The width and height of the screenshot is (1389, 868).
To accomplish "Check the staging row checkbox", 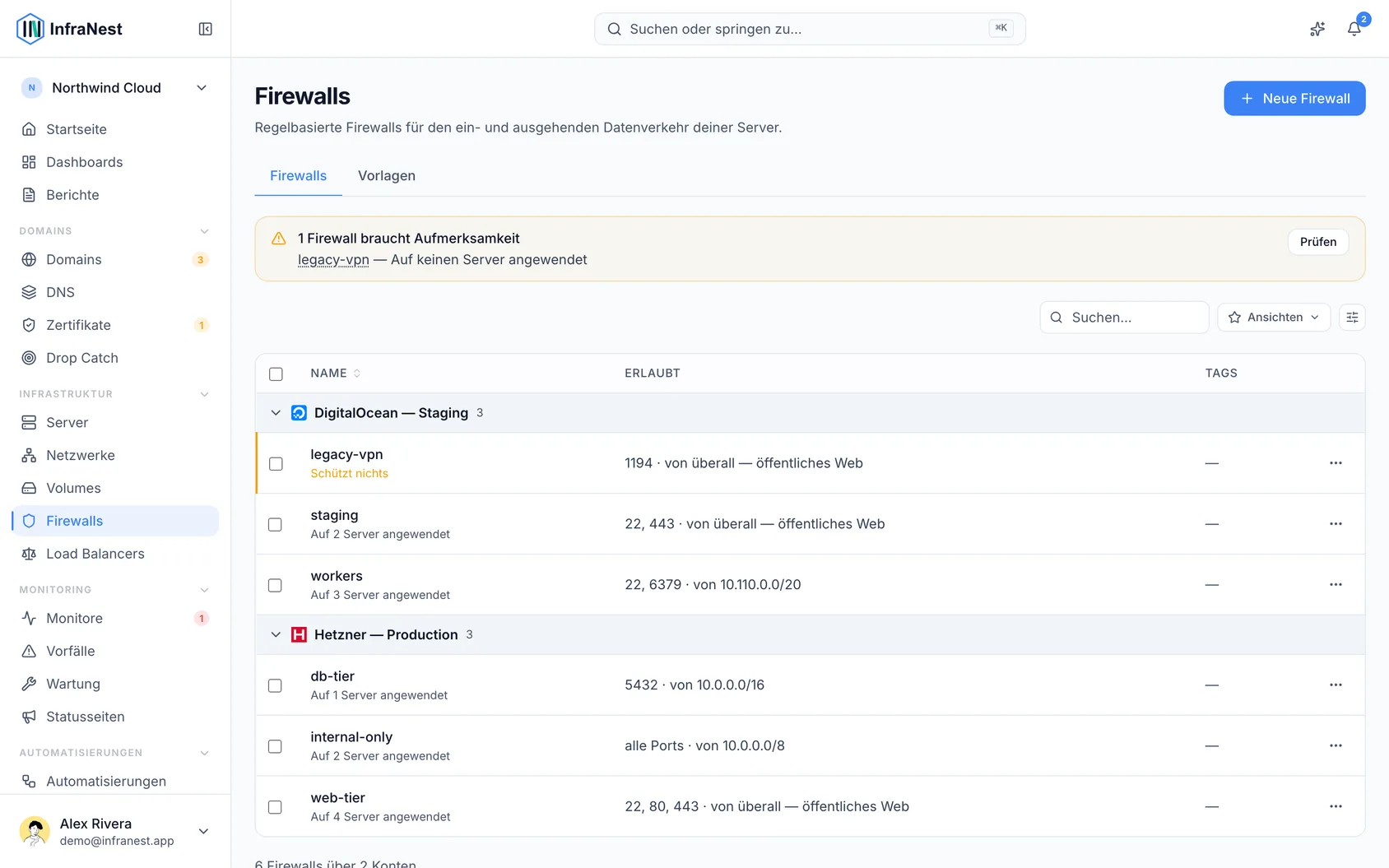I will point(276,525).
